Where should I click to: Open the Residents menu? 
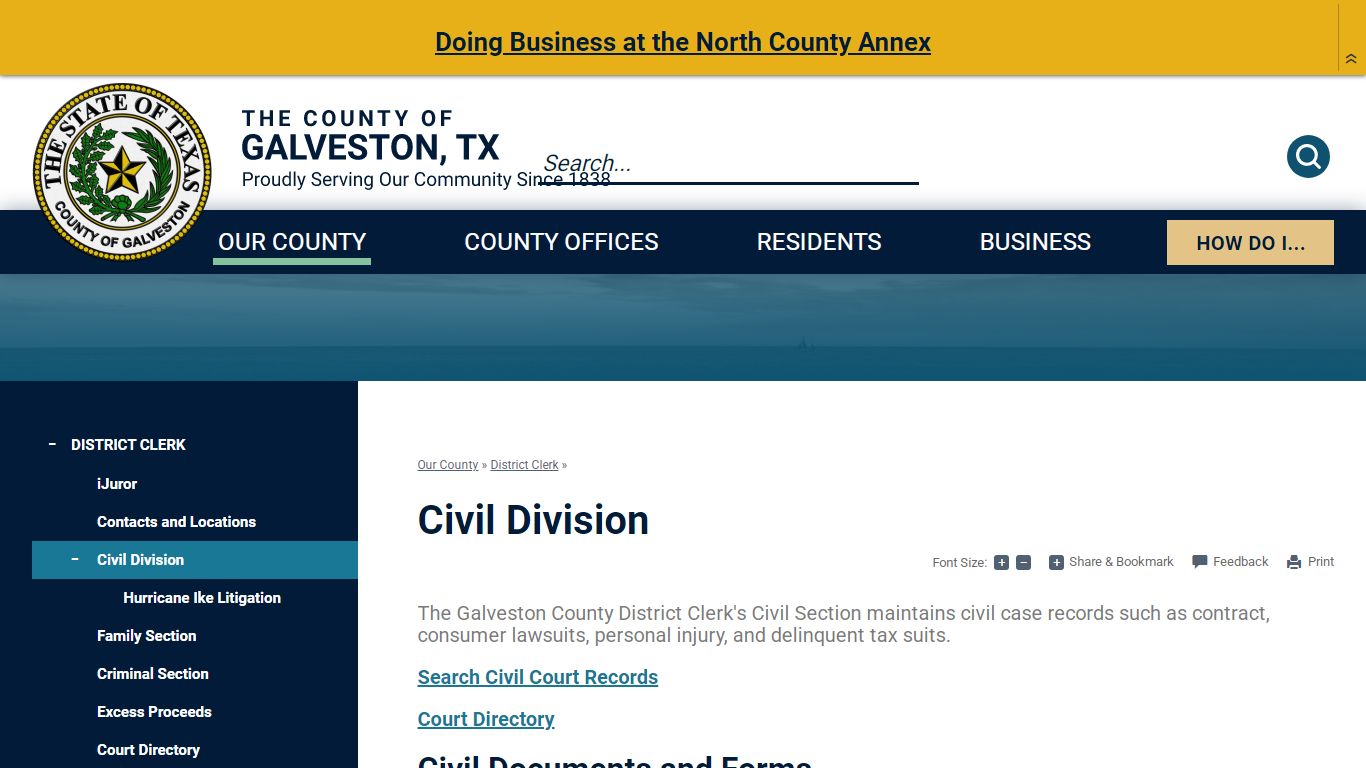[819, 242]
